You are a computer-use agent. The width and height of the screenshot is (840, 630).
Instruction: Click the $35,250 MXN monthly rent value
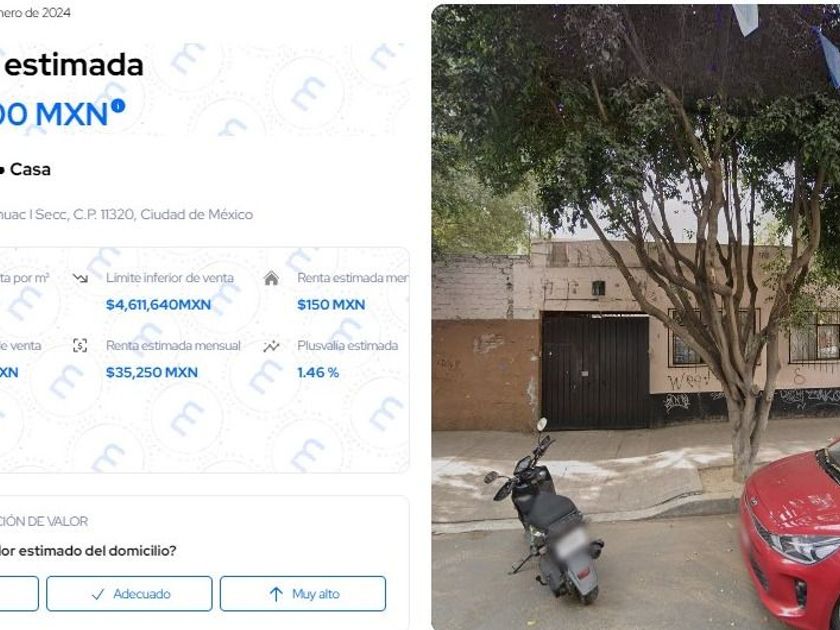(152, 372)
